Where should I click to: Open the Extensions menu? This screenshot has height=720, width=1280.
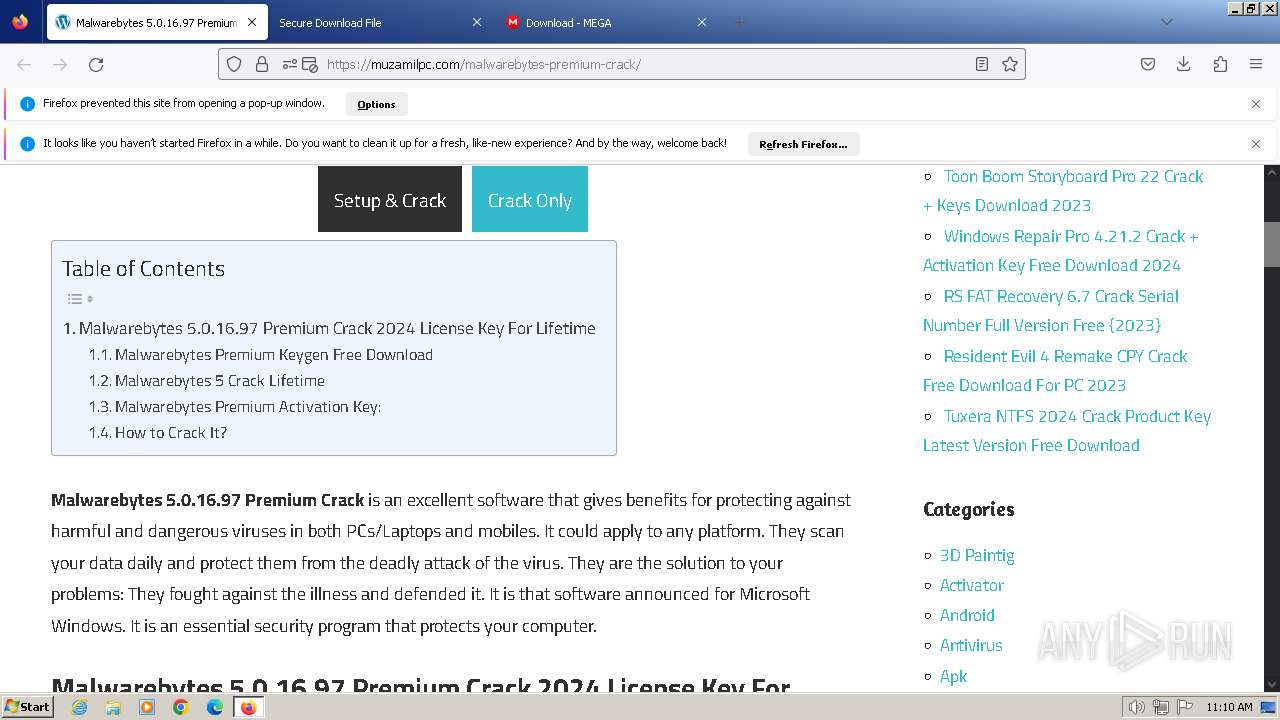click(1220, 64)
